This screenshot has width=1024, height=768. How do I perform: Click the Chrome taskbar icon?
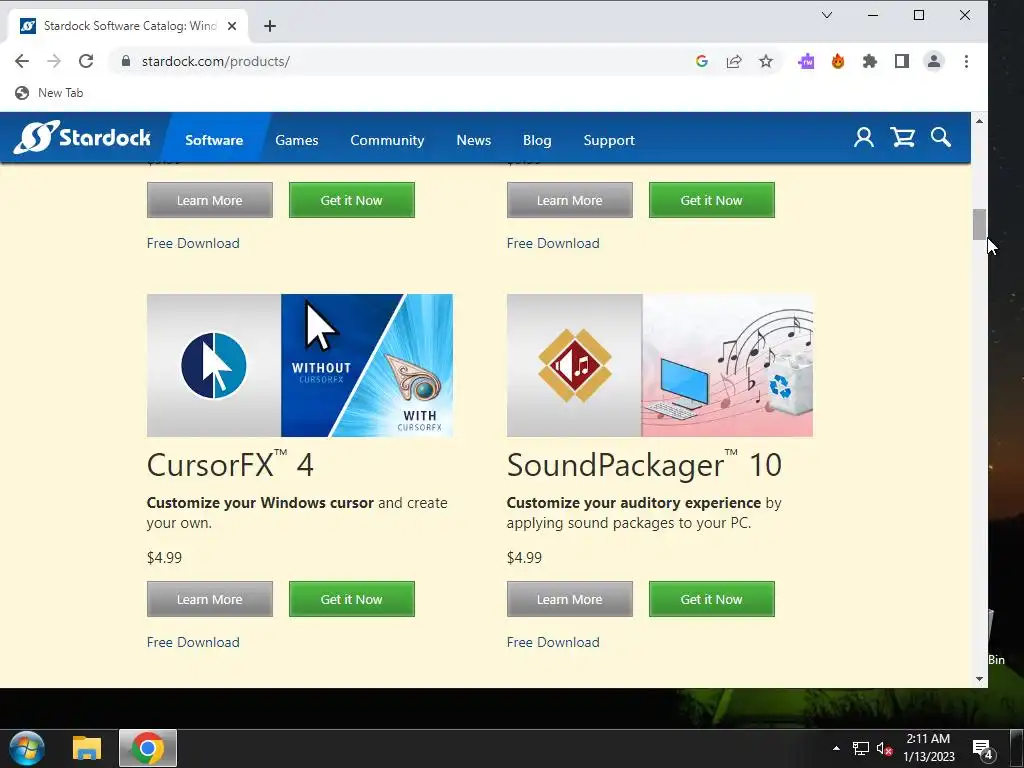click(x=148, y=748)
